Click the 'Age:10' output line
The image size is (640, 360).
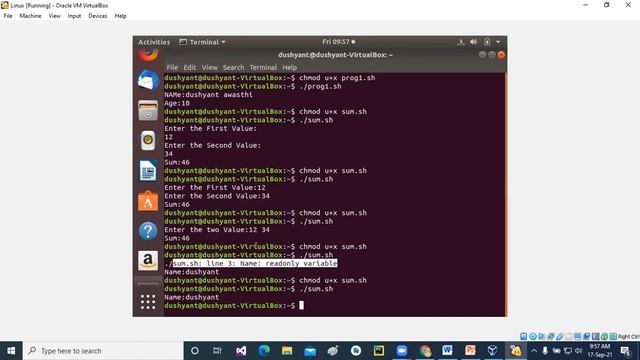click(x=177, y=103)
